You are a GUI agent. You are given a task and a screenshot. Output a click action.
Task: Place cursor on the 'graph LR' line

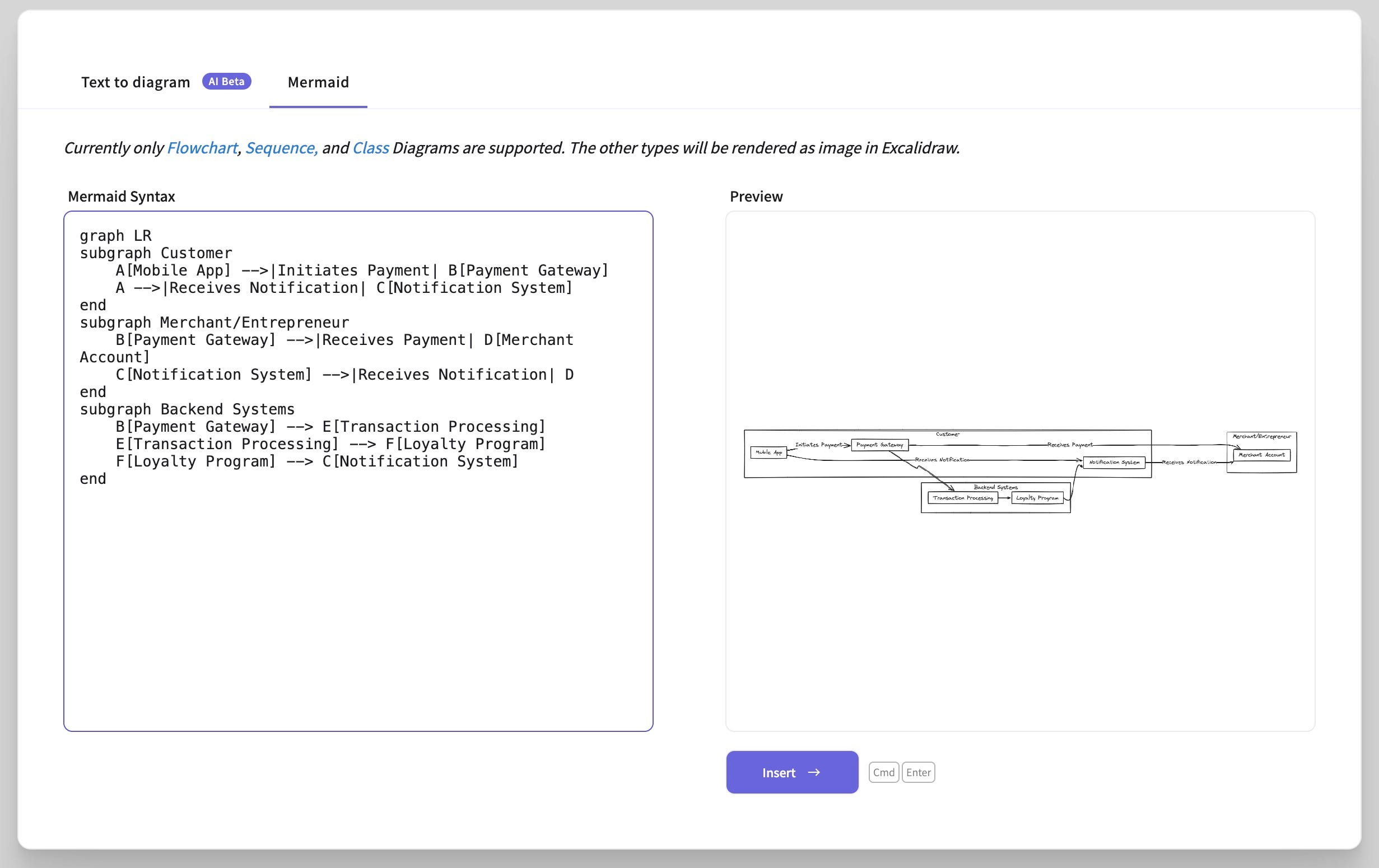116,236
